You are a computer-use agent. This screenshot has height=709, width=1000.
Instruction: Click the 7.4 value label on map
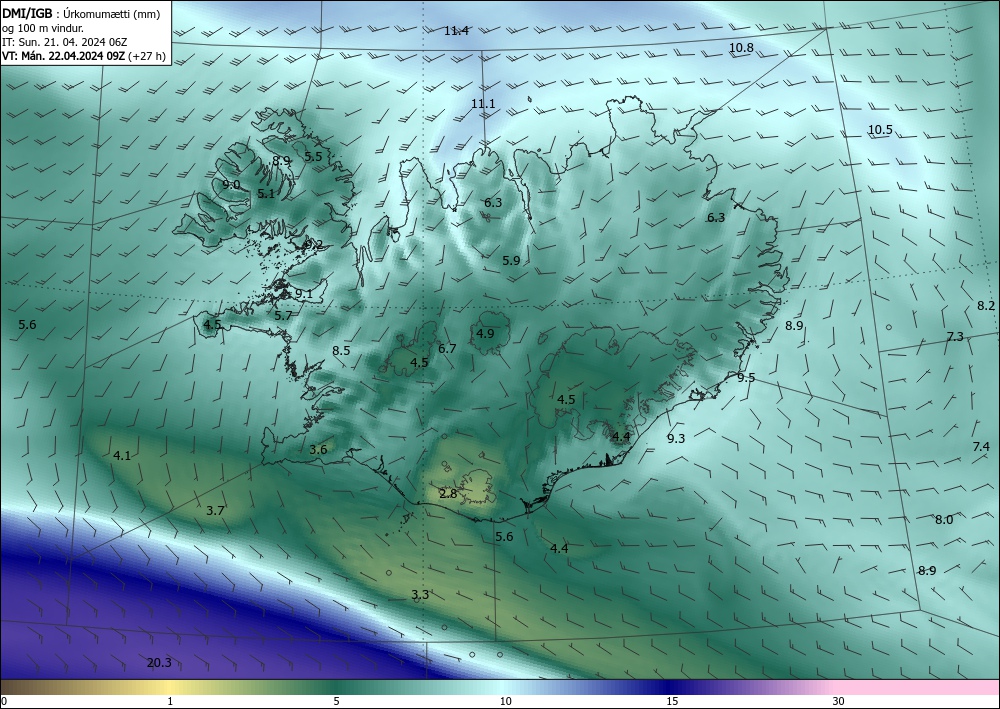982,446
